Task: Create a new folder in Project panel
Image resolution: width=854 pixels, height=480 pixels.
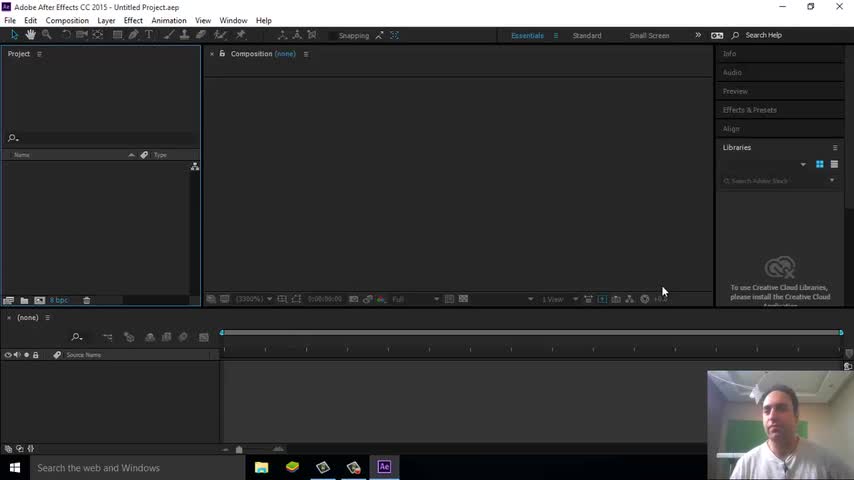Action: pos(24,300)
